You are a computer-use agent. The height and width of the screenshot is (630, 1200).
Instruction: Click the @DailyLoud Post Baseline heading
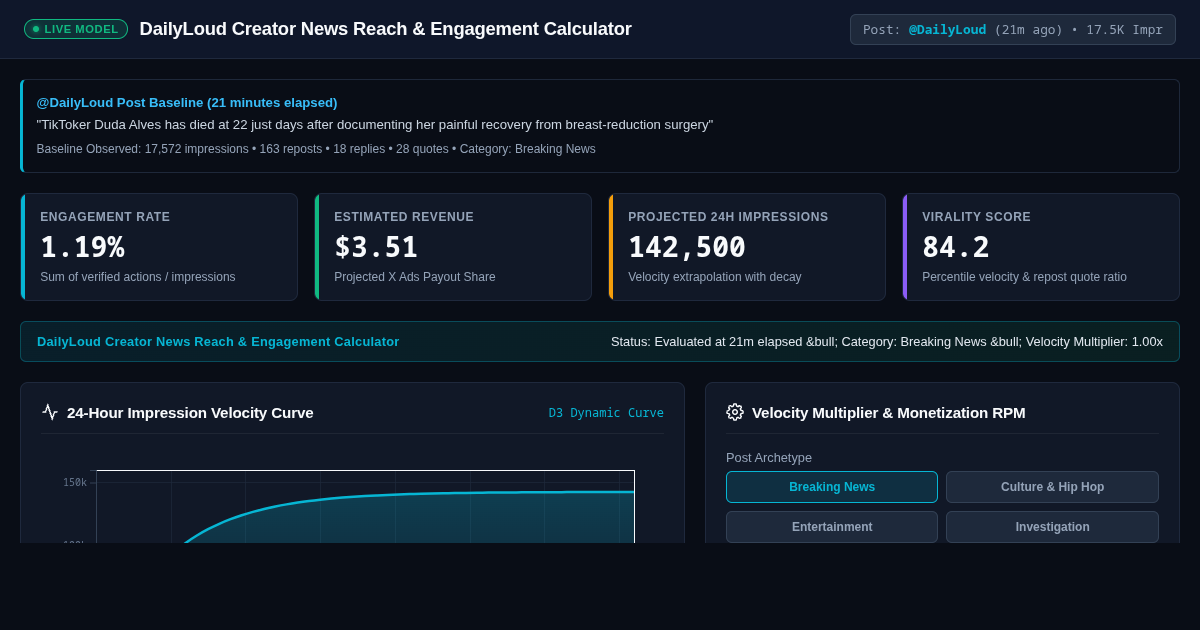(x=187, y=102)
